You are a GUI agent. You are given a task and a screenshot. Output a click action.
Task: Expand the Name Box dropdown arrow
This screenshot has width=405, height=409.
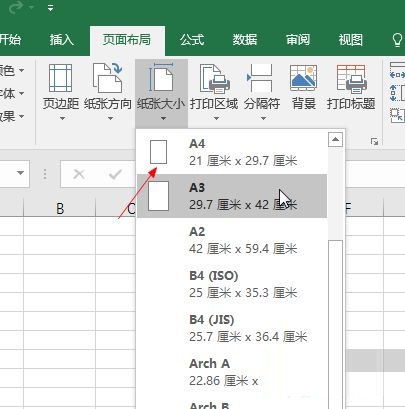(x=20, y=173)
